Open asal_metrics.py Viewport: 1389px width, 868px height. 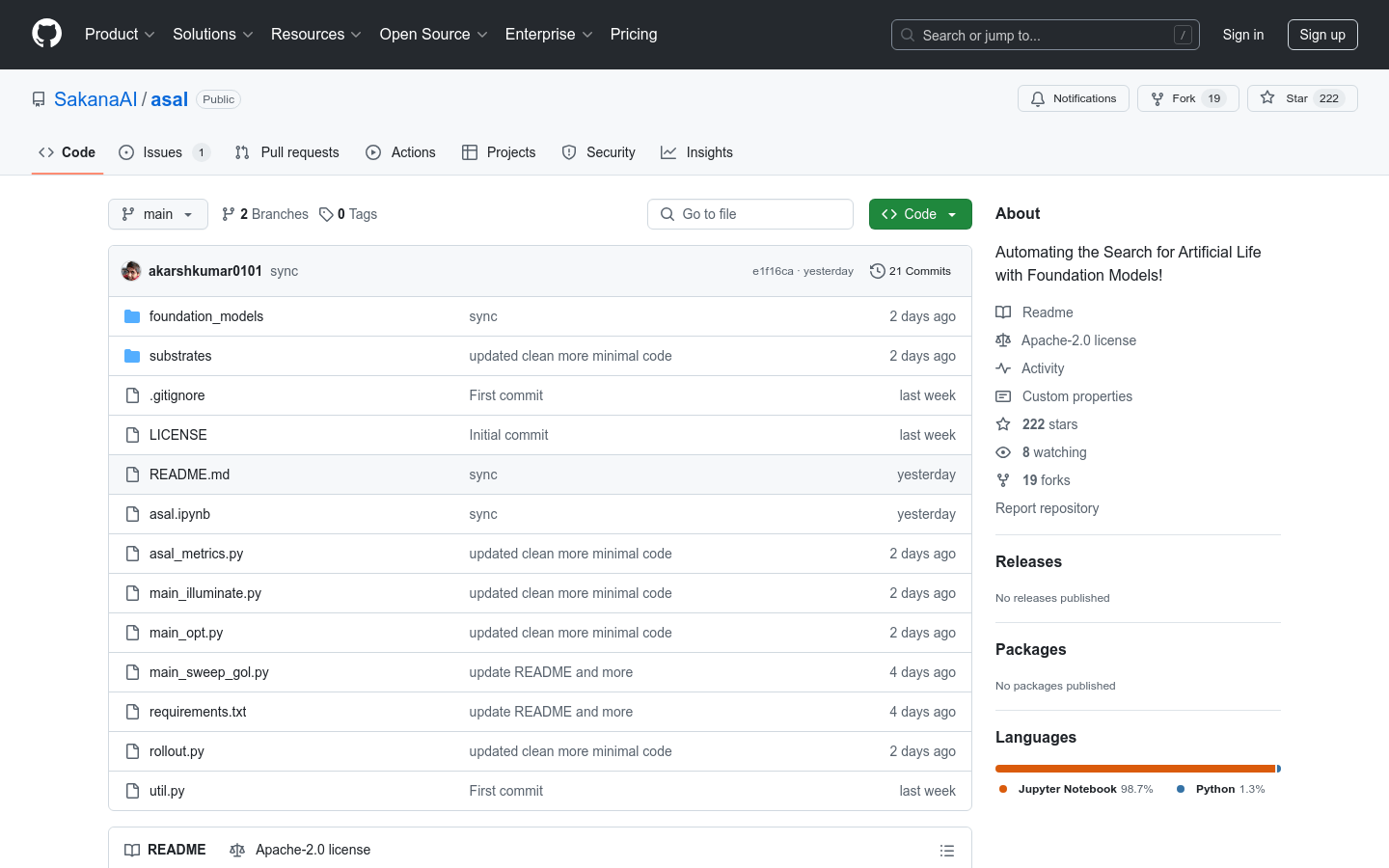tap(197, 554)
